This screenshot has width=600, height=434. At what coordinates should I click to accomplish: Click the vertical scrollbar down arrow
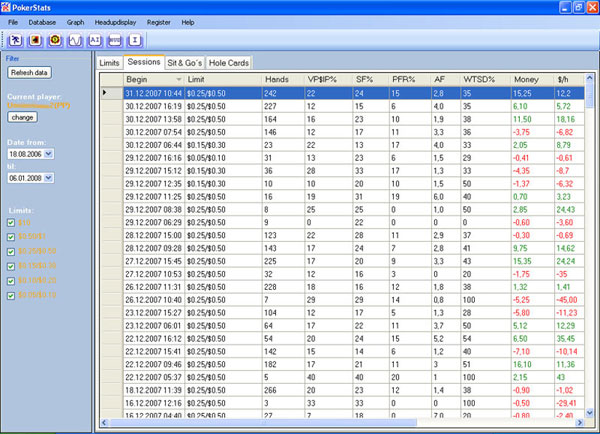tap(589, 413)
